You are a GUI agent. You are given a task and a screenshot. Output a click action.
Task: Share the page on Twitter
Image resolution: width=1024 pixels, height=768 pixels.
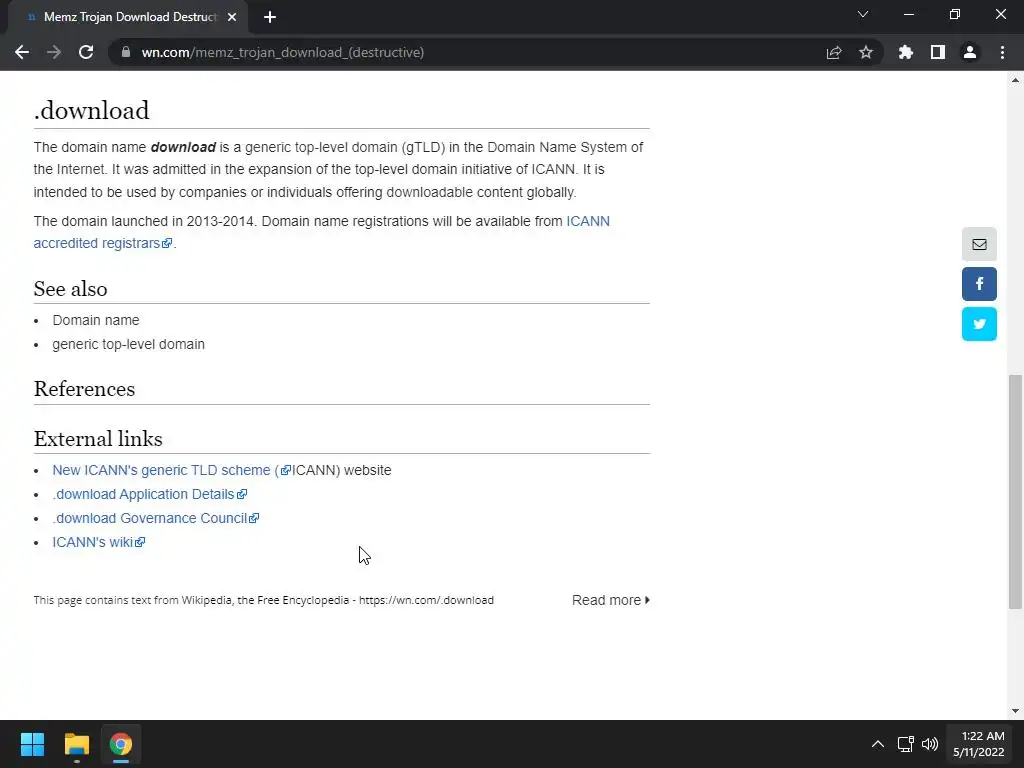click(979, 324)
